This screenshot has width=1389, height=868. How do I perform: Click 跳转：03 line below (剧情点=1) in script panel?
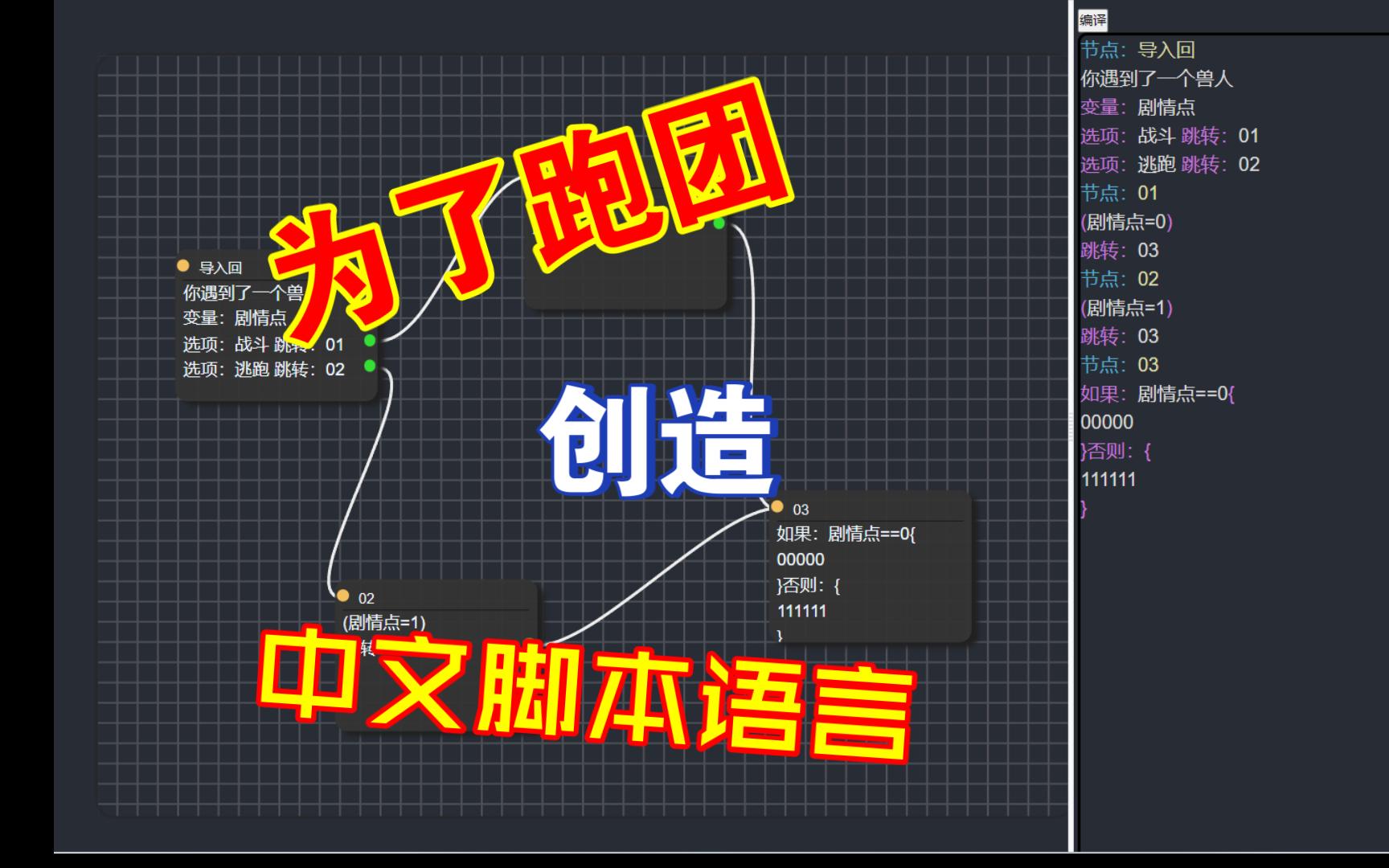[1120, 337]
